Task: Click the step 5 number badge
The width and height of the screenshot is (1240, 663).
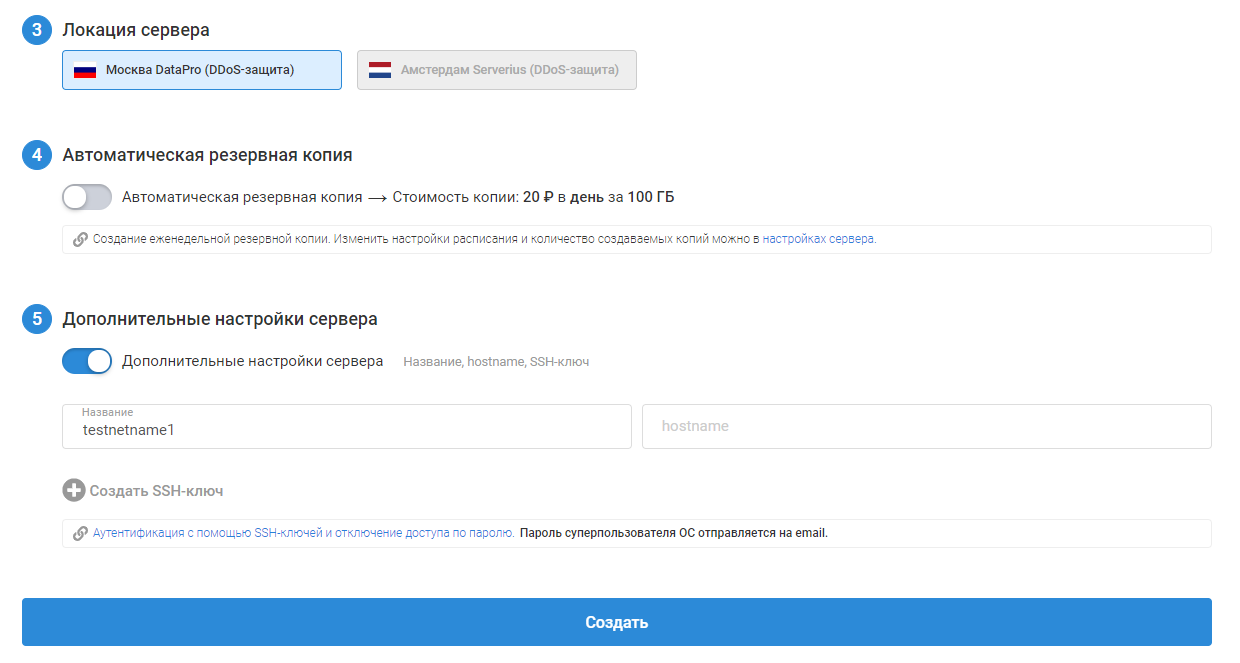Action: click(37, 319)
